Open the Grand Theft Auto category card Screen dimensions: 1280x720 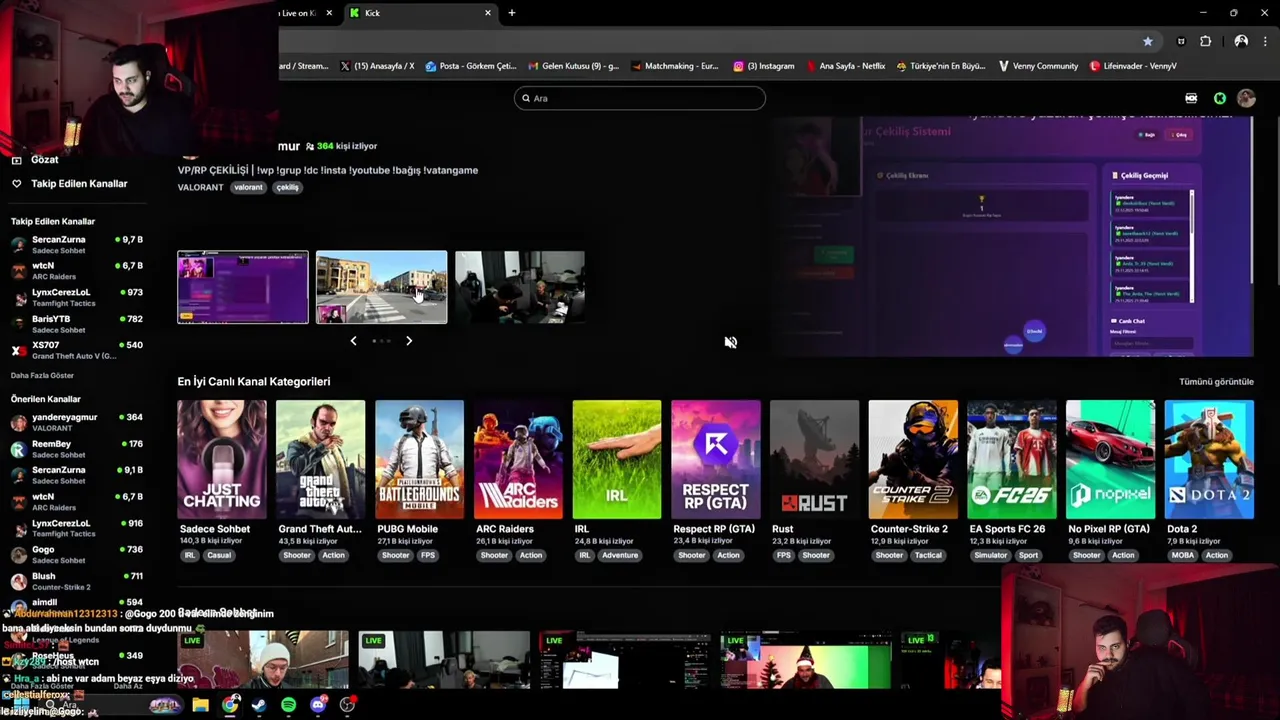(320, 459)
